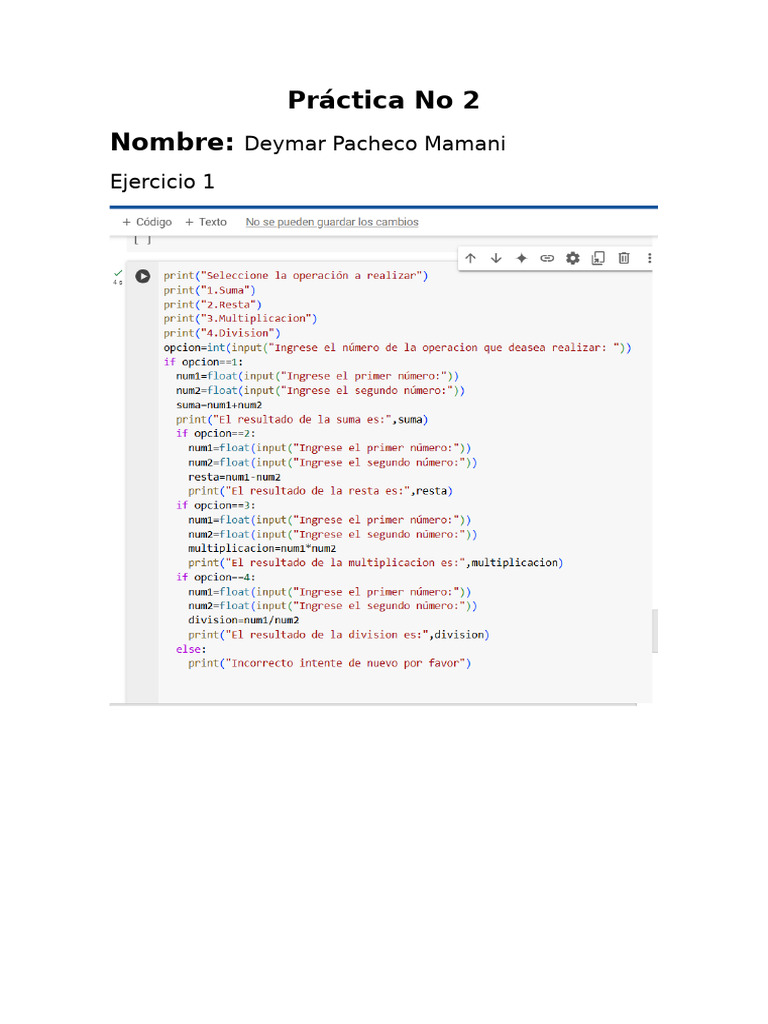Click code line print("1.Suma")

pyautogui.click(x=210, y=290)
